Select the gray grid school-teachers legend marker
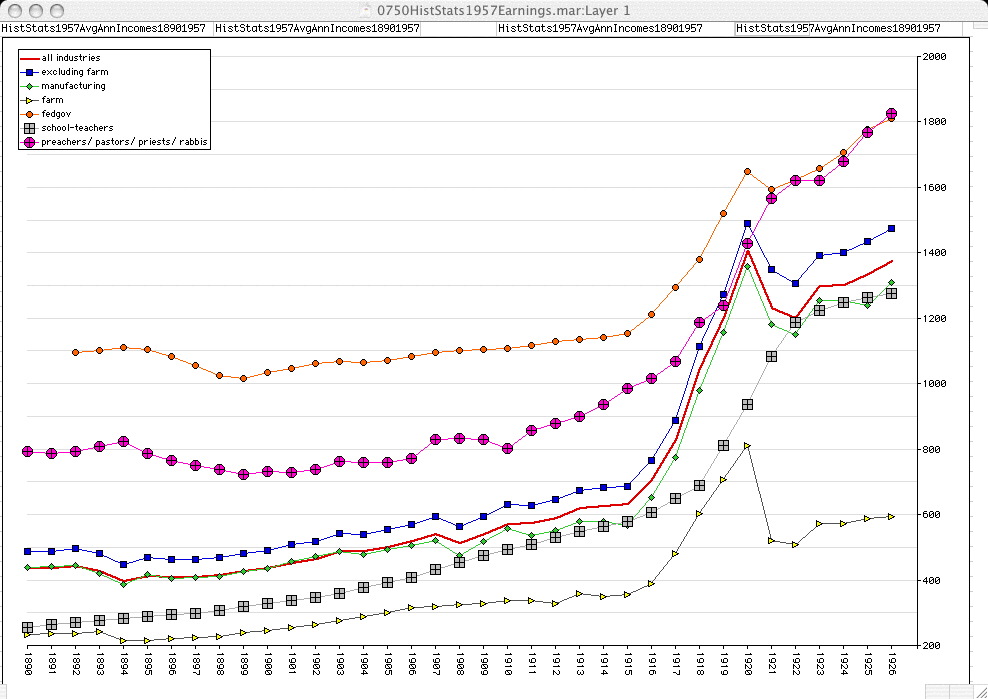 click(30, 128)
